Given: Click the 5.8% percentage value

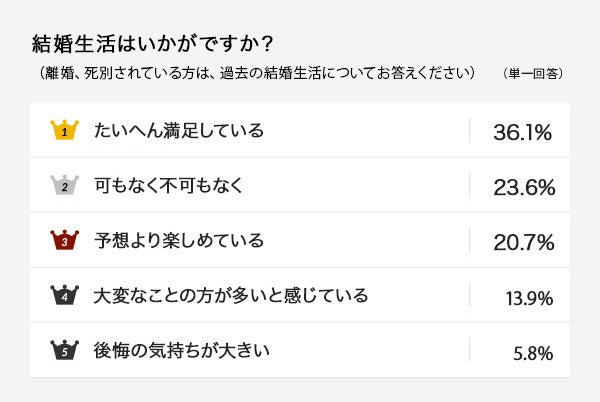Looking at the screenshot, I should 534,351.
